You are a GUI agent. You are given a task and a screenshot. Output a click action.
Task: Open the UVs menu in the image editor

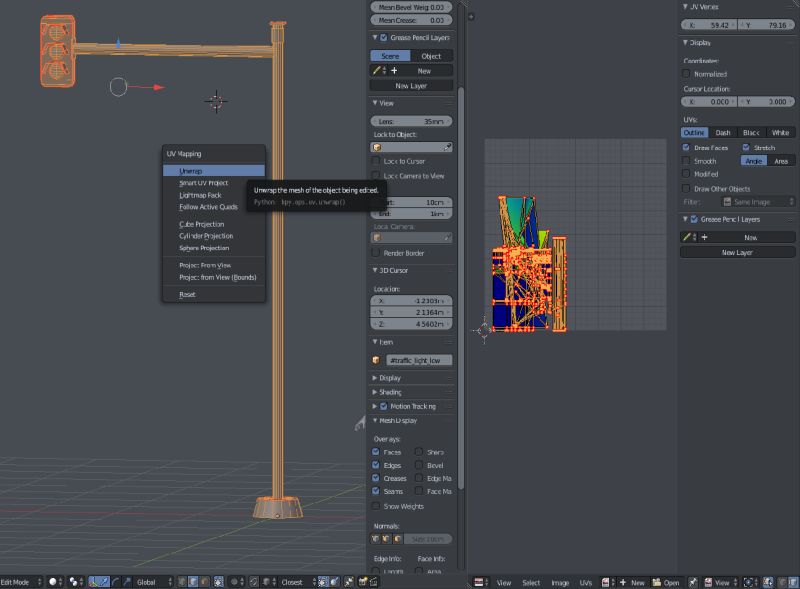(x=585, y=581)
